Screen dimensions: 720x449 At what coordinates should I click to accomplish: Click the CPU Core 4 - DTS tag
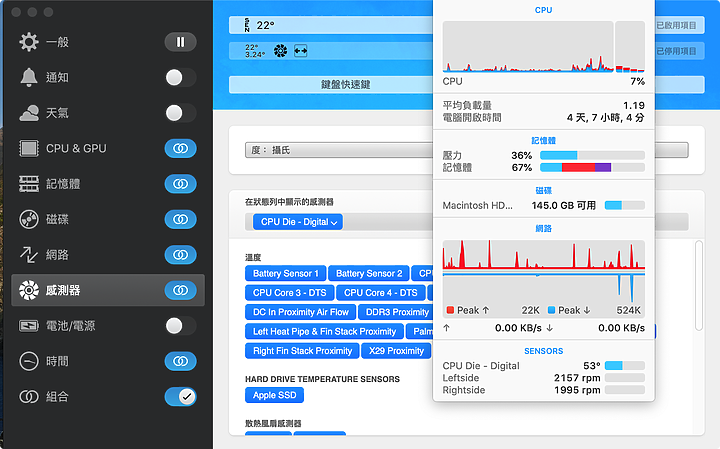[381, 293]
